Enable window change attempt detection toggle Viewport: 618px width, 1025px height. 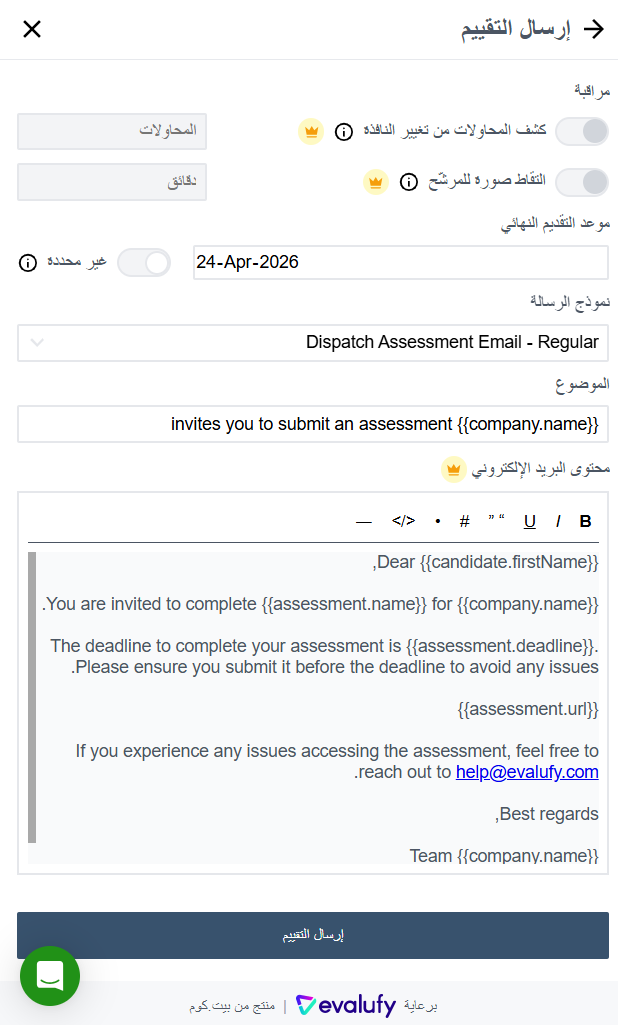pyautogui.click(x=582, y=131)
